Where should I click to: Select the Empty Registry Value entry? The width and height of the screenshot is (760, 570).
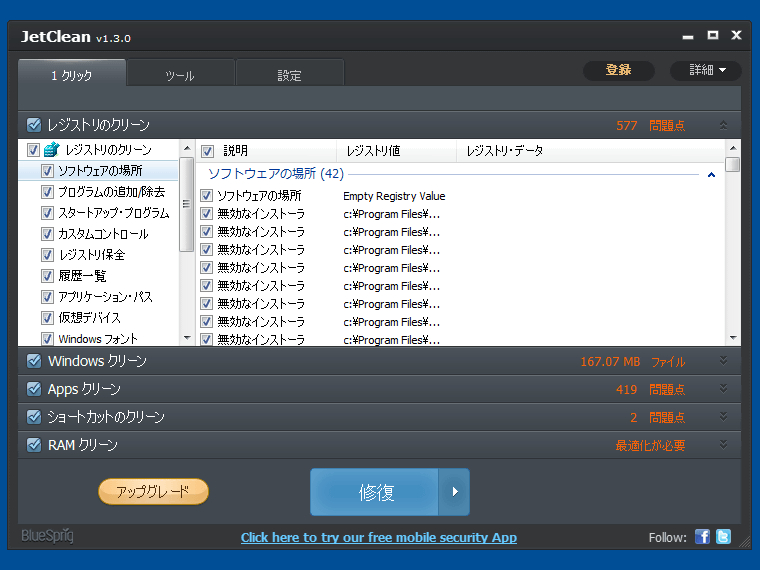(394, 196)
